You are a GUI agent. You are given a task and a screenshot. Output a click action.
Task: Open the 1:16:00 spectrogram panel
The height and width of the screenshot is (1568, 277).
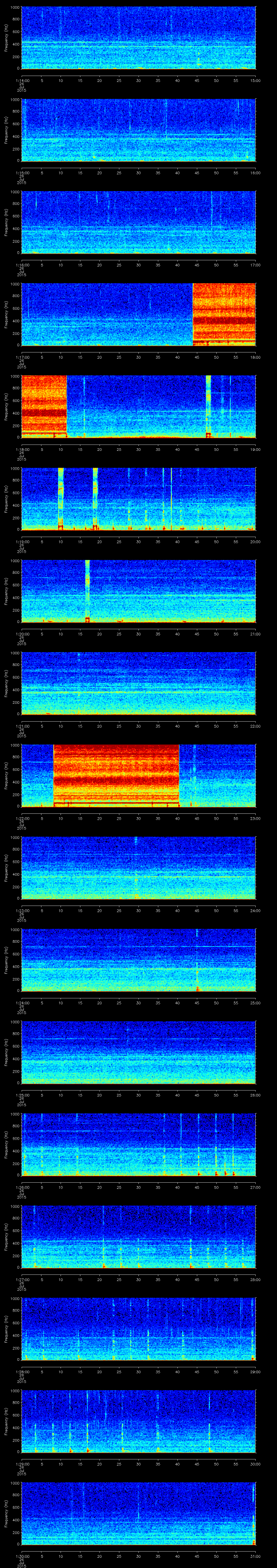point(138,222)
